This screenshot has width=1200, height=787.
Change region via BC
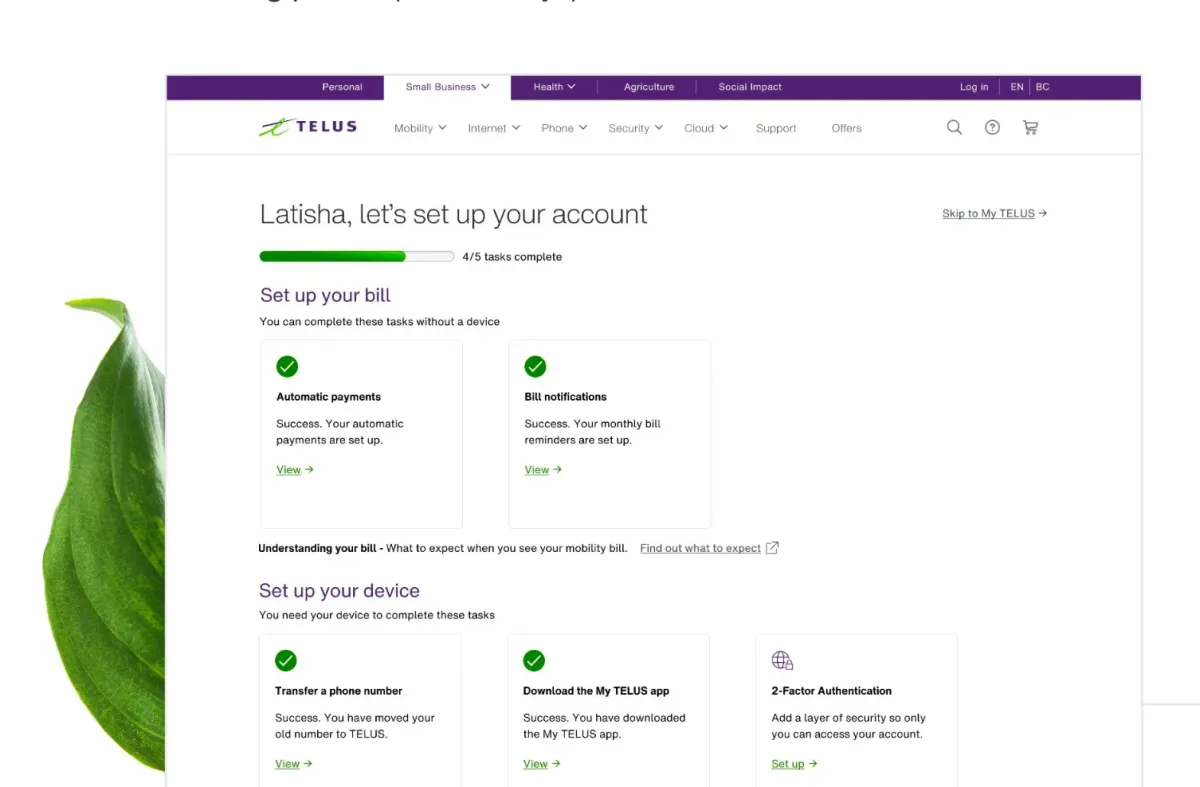coord(1043,87)
